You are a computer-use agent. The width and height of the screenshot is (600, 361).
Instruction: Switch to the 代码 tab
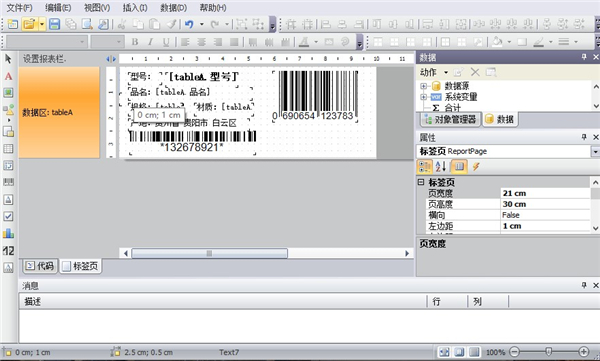click(x=40, y=266)
